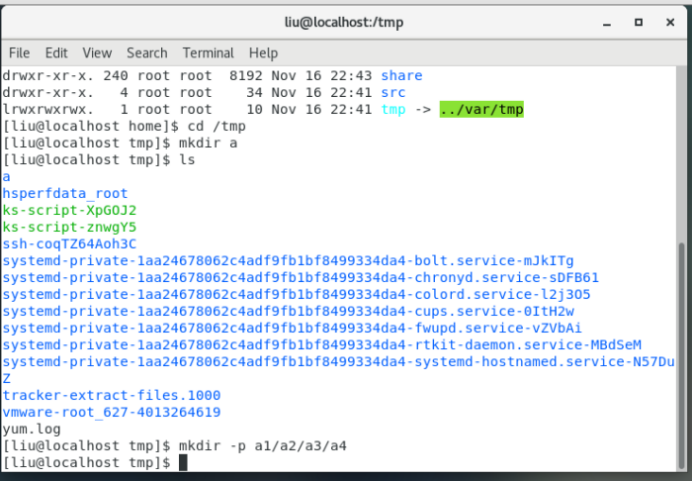The width and height of the screenshot is (693, 481).
Task: Click the systemd-private cups.service-0ItH2w entry
Action: [288, 311]
